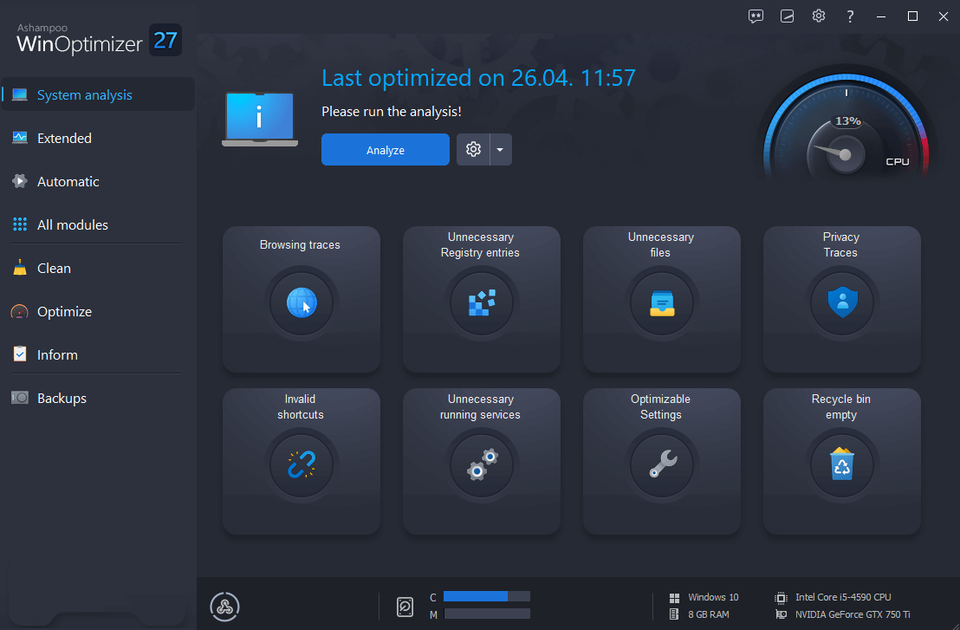Open the Unnecessary files cleaner icon
The width and height of the screenshot is (960, 630).
[661, 303]
